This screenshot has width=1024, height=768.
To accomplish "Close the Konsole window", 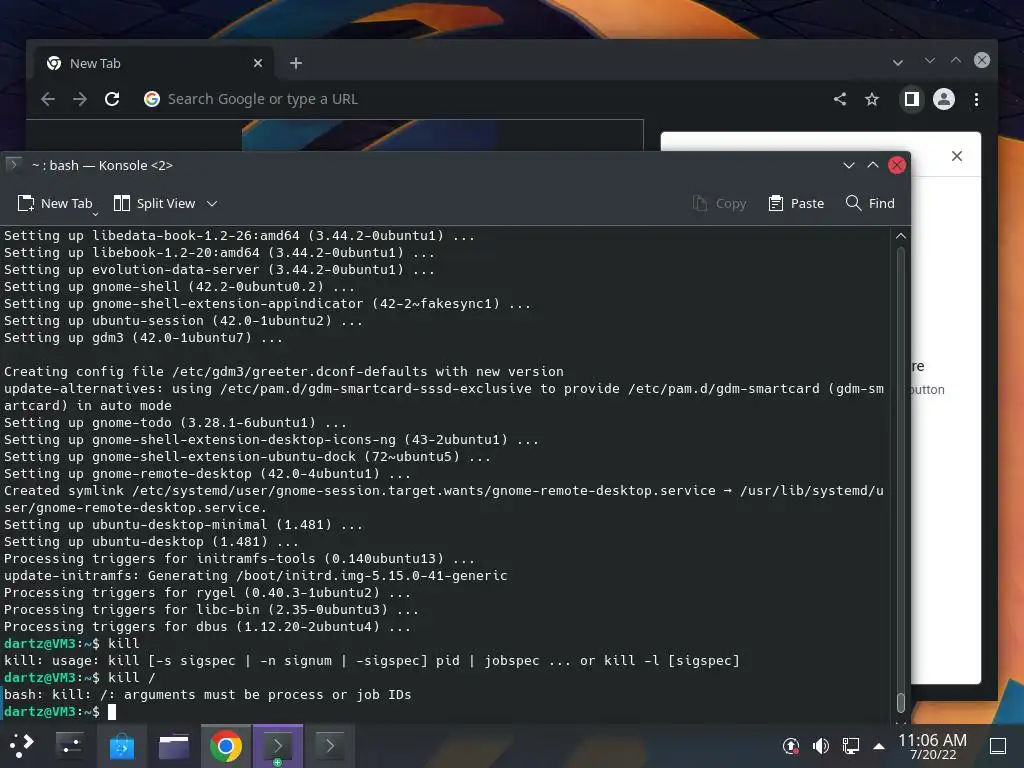I will point(897,165).
